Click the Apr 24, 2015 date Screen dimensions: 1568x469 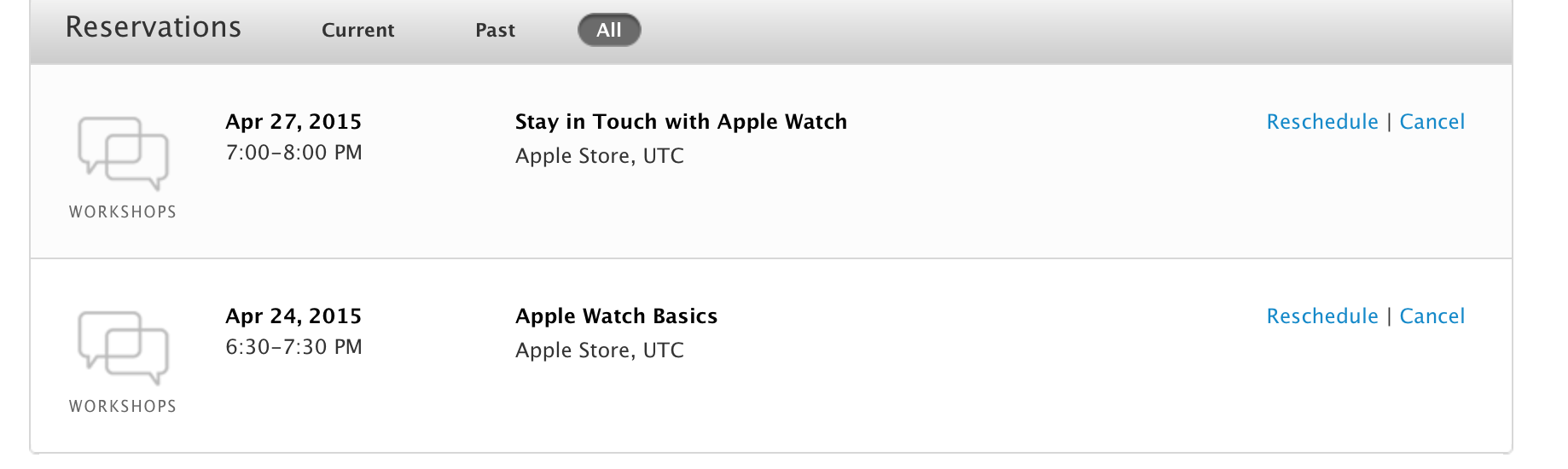point(293,316)
